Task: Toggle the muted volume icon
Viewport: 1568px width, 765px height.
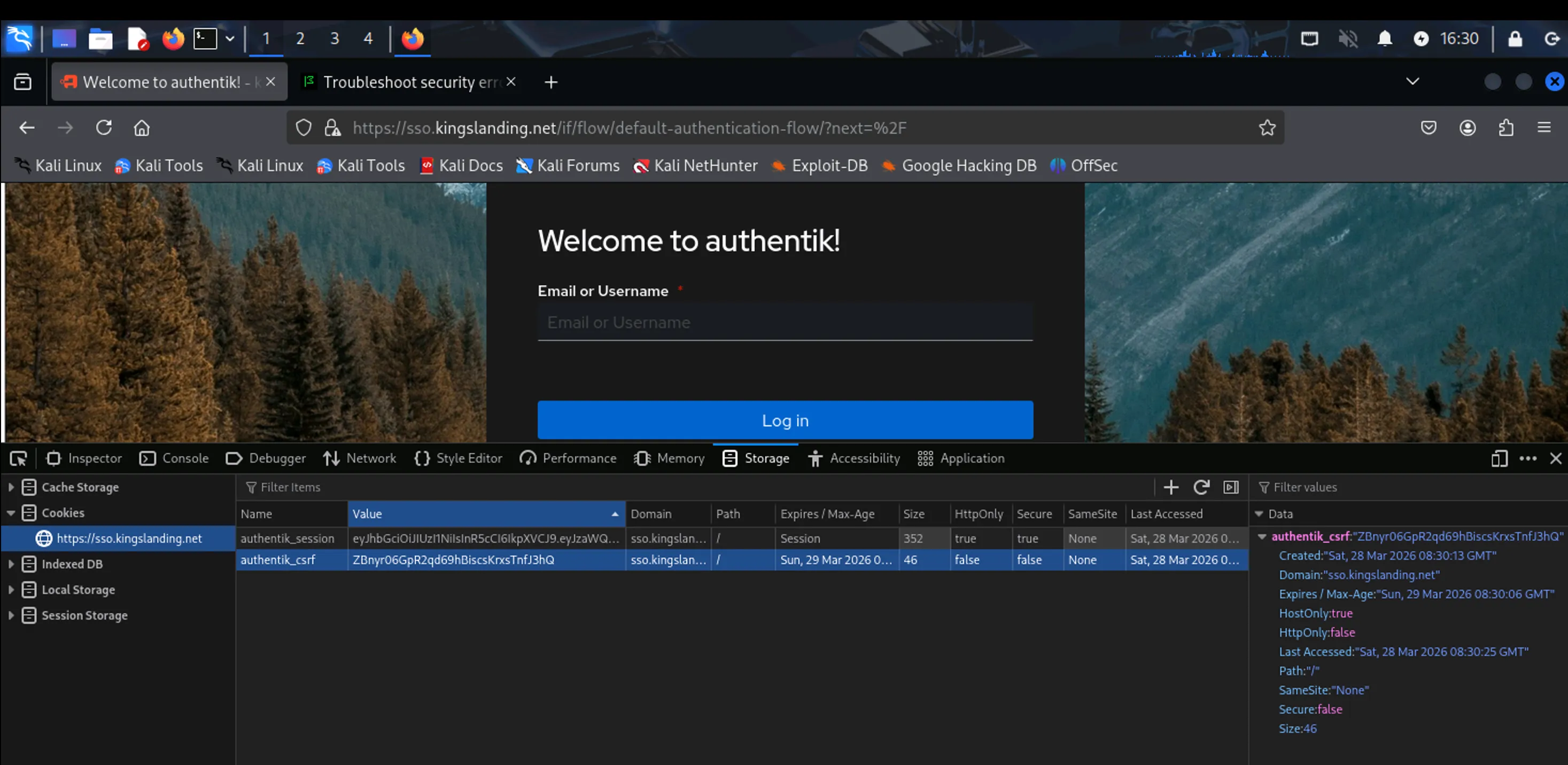Action: pos(1348,39)
